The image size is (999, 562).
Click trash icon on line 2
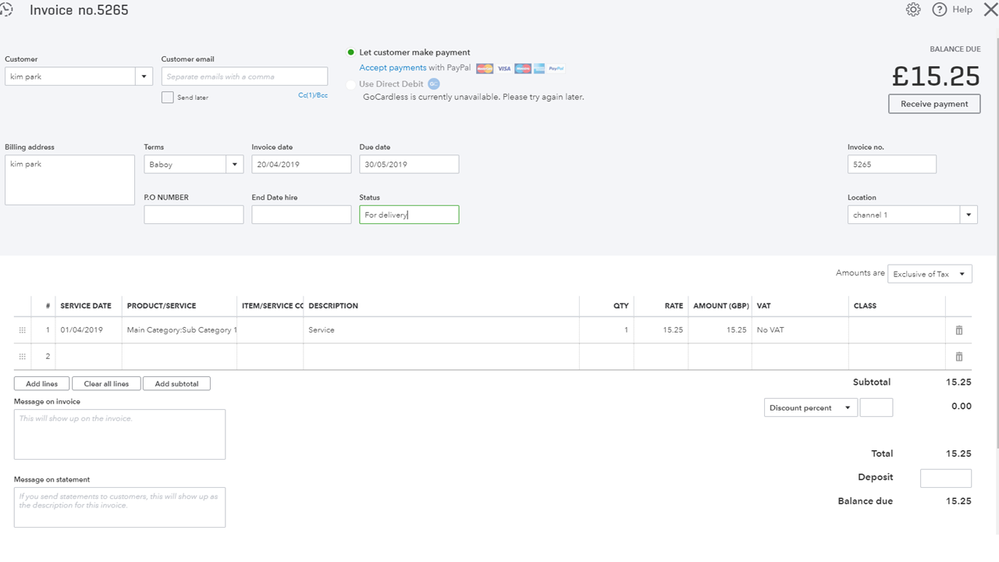(x=959, y=356)
